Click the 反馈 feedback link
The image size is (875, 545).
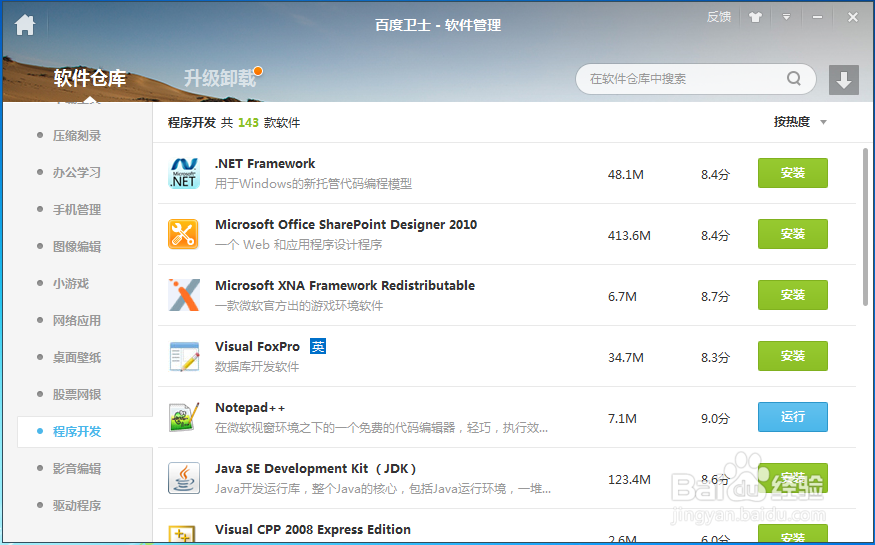pos(719,17)
